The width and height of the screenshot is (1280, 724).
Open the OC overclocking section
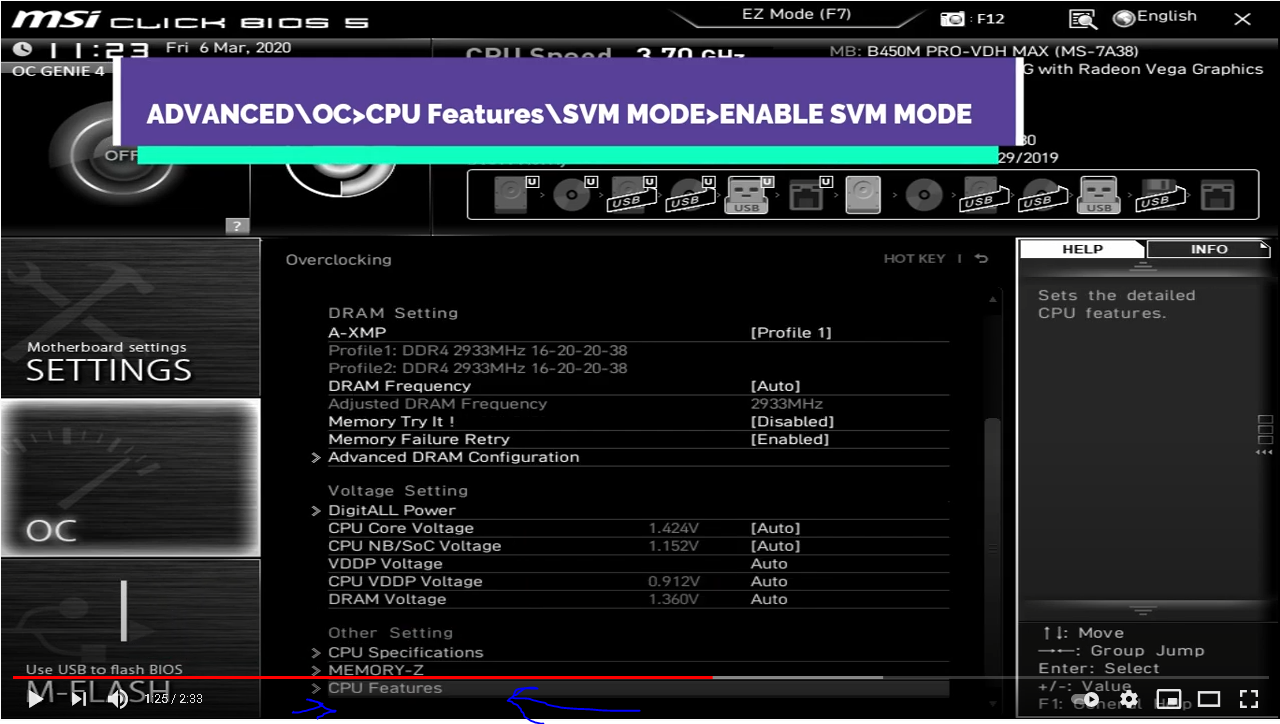coord(130,478)
